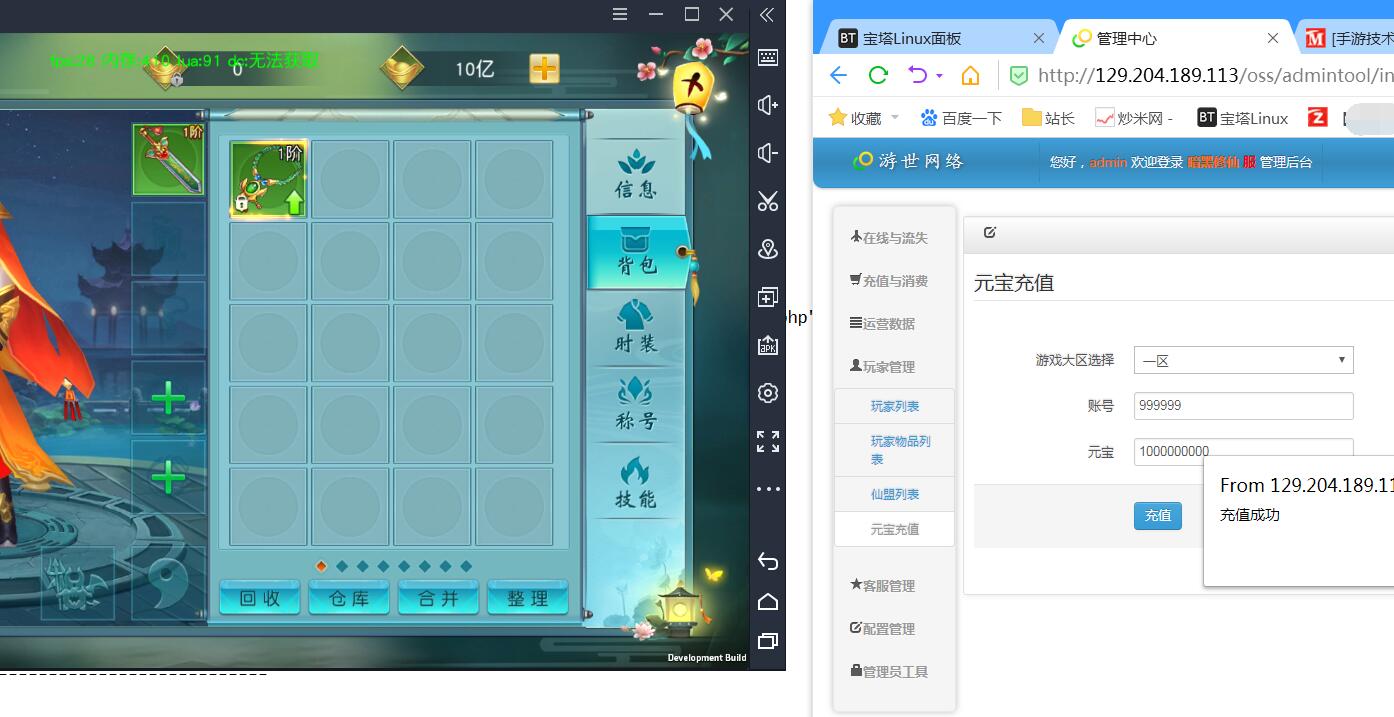Select the 1阶 item in backpack grid

point(269,179)
